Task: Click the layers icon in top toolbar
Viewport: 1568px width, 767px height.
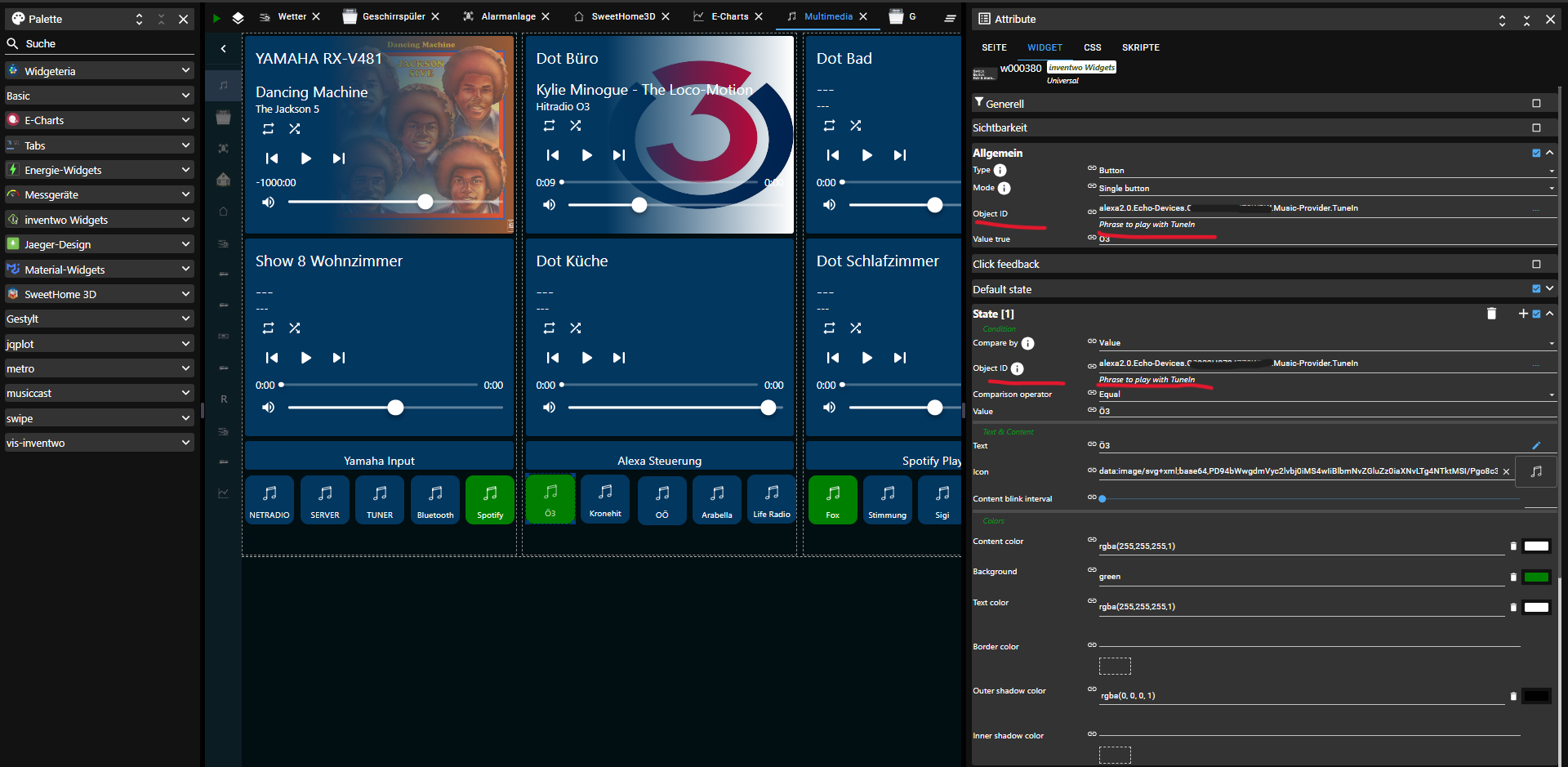Action: pos(238,18)
